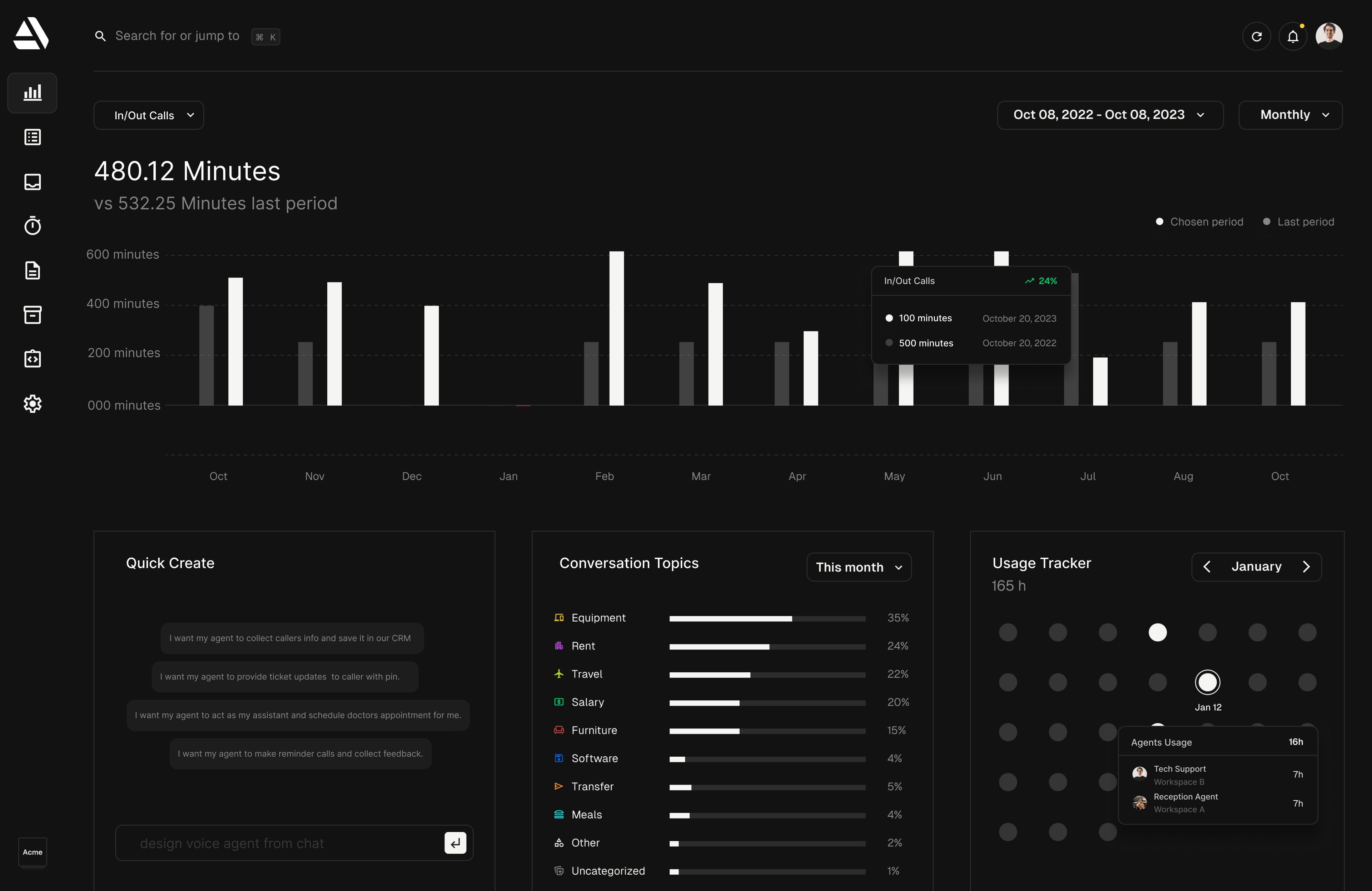Select the 500 minutes radio in the tooltip
The height and width of the screenshot is (891, 1372).
890,342
